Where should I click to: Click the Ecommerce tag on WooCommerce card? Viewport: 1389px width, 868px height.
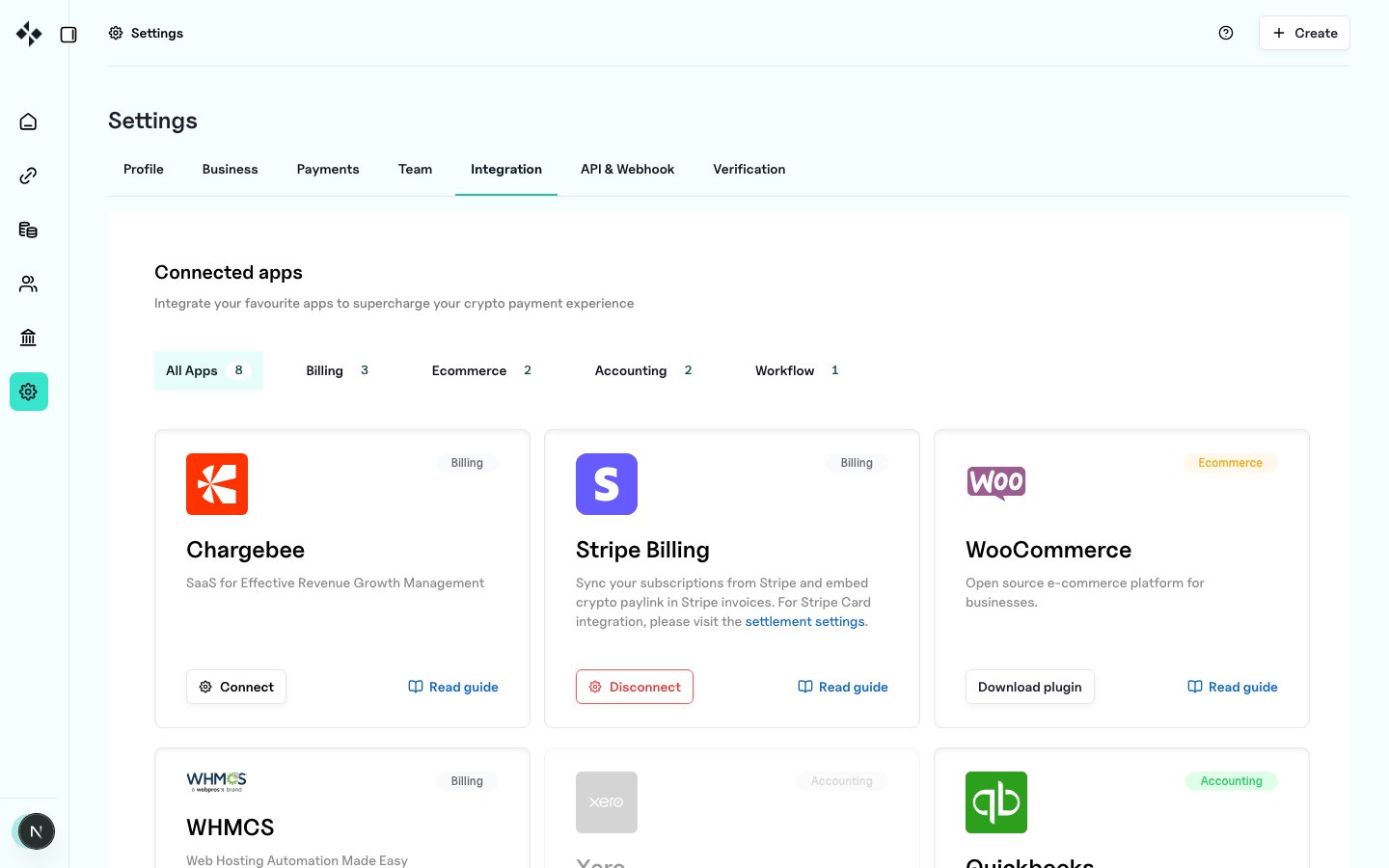(1230, 463)
